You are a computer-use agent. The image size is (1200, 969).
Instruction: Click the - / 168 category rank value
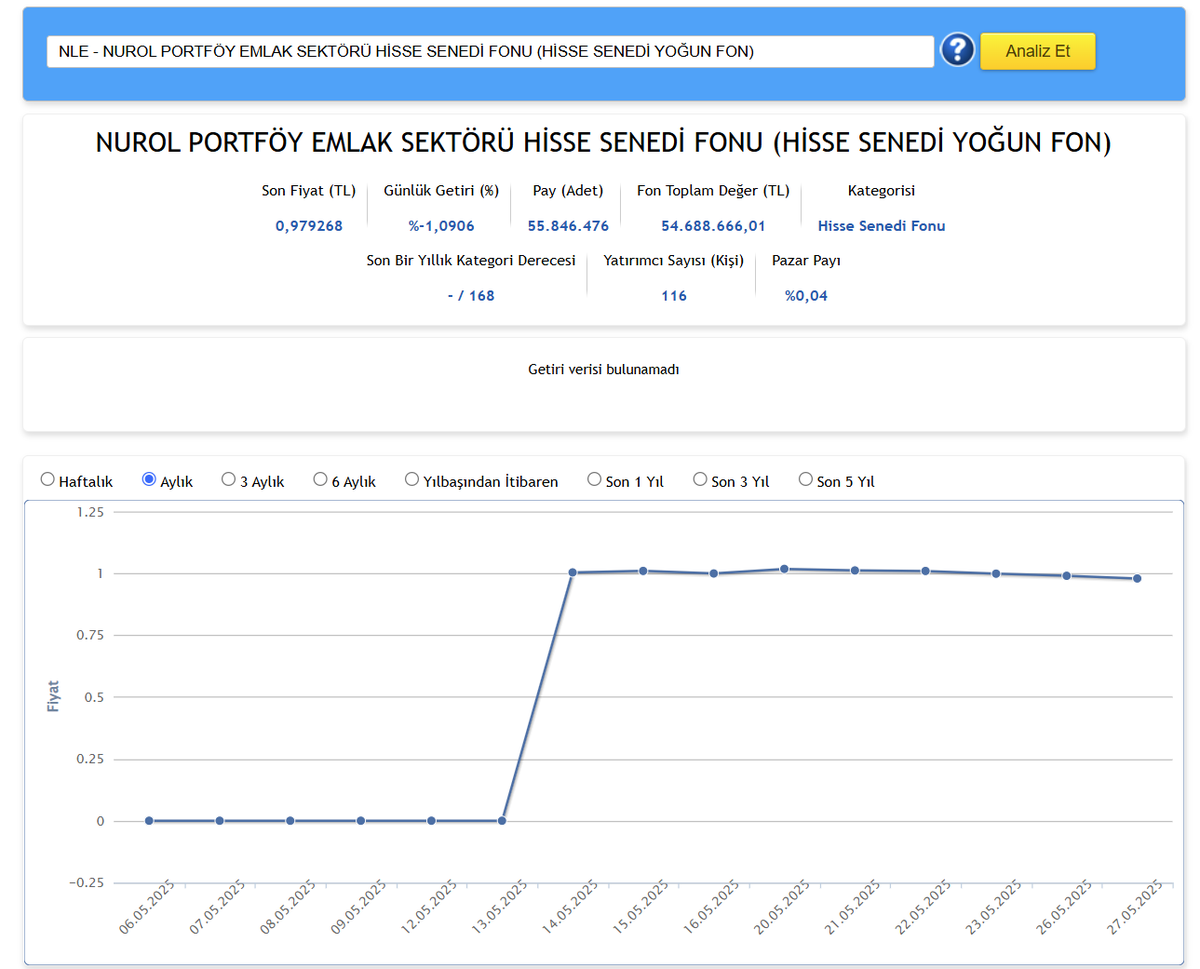coord(471,296)
